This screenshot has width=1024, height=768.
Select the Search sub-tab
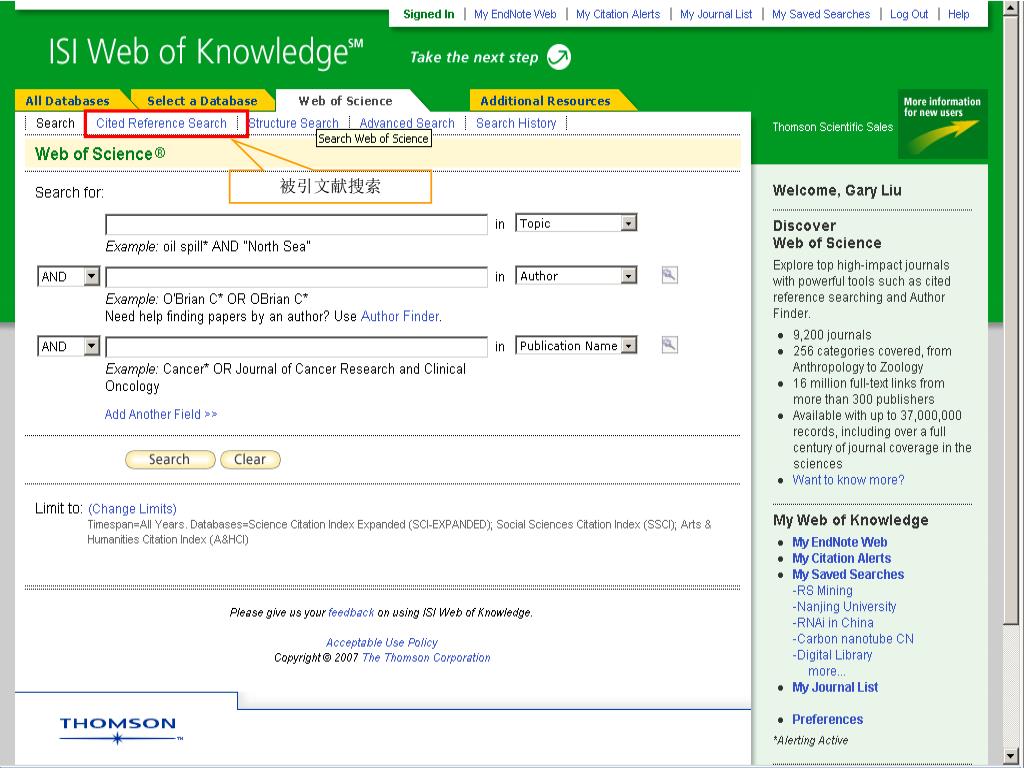coord(56,123)
